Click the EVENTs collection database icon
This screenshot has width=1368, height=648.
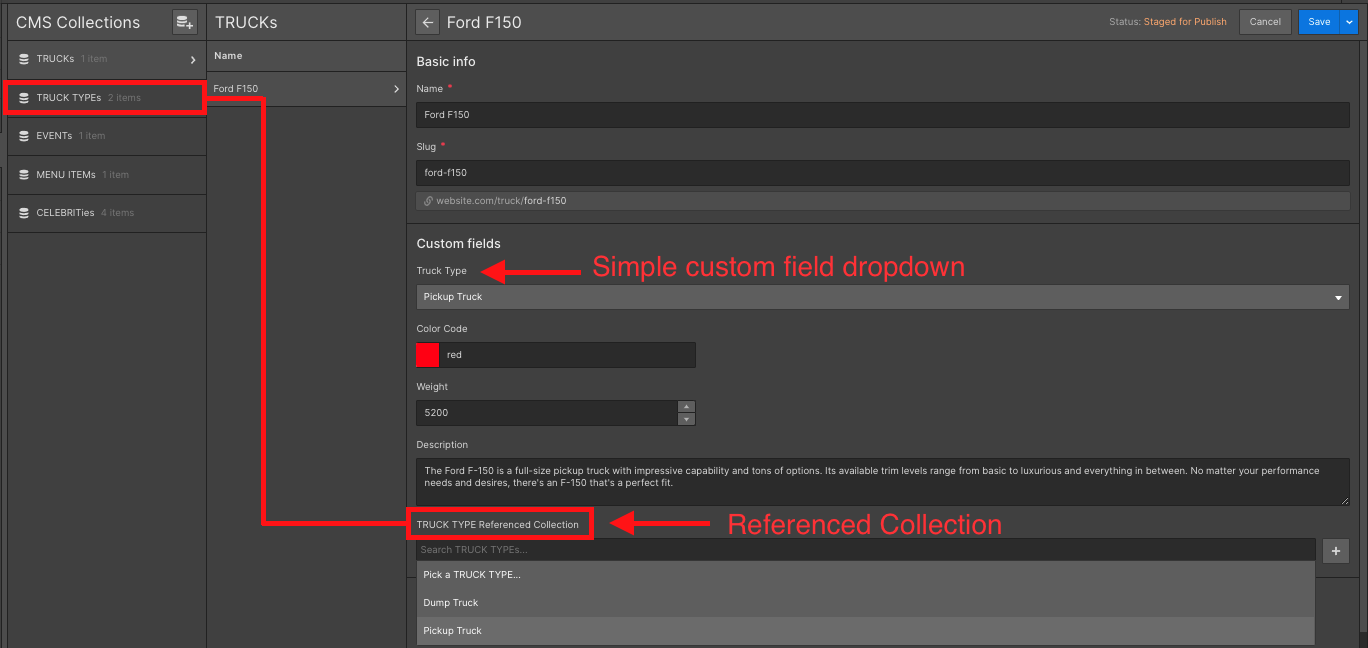click(24, 136)
